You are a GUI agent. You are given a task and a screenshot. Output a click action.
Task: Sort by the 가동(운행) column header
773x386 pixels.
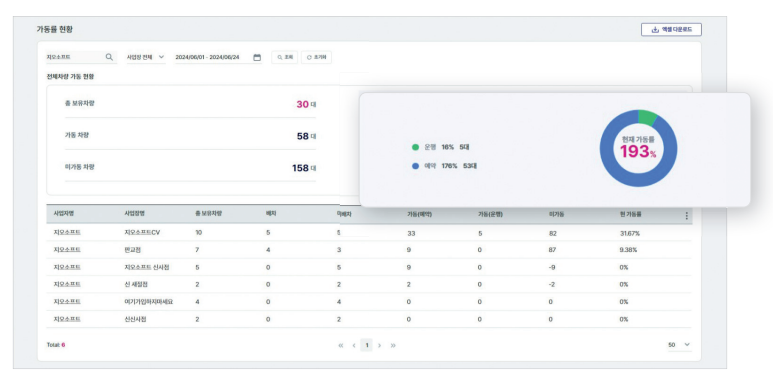coord(491,214)
